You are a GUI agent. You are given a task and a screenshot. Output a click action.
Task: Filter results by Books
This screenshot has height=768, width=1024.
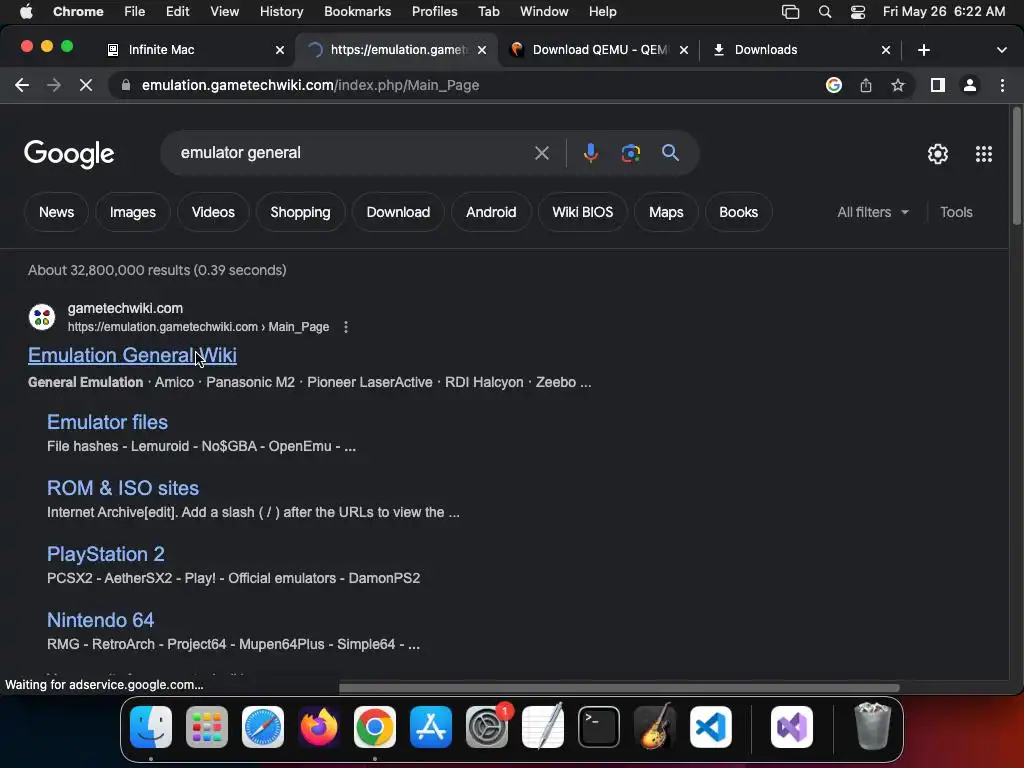739,212
